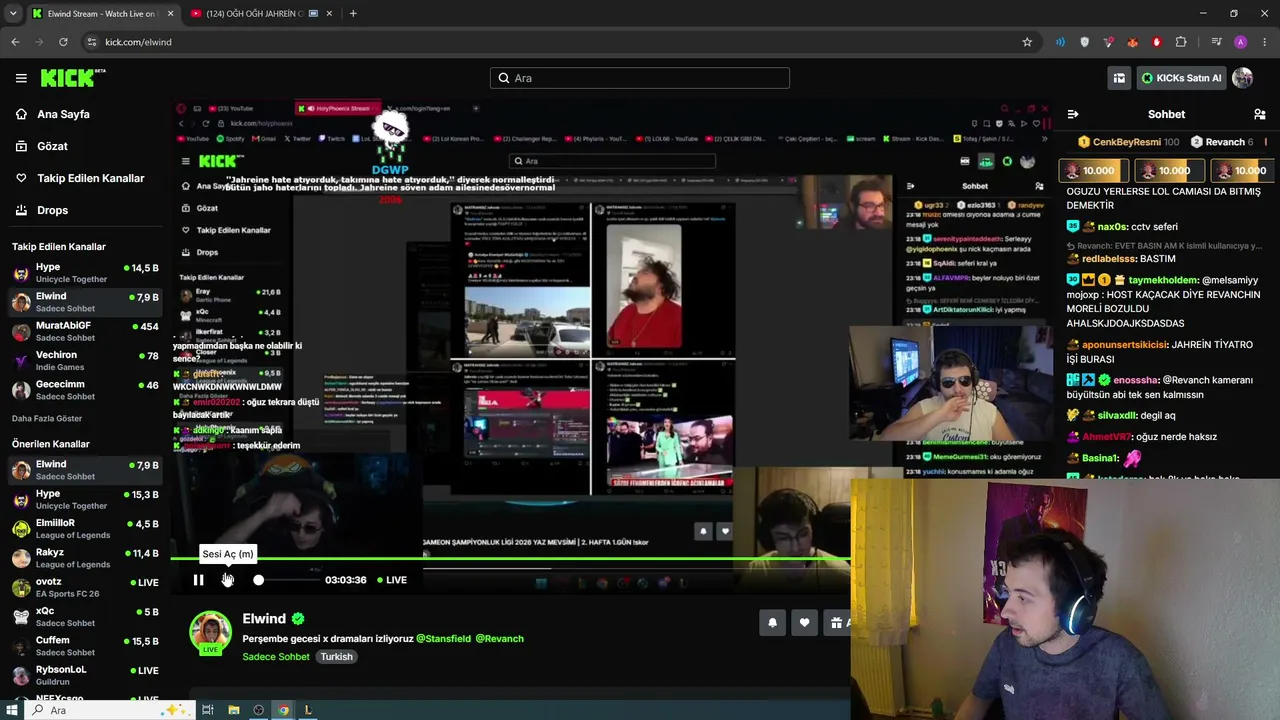Click the second 10.000 gift badge
This screenshot has height=720, width=1280.
click(1169, 171)
